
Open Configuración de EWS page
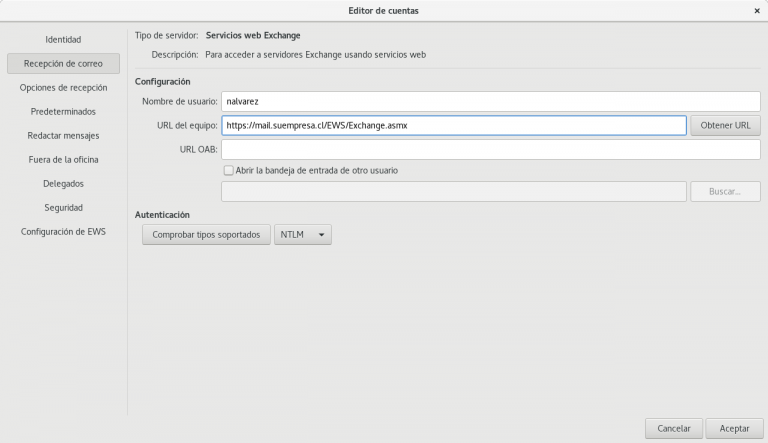(63, 231)
